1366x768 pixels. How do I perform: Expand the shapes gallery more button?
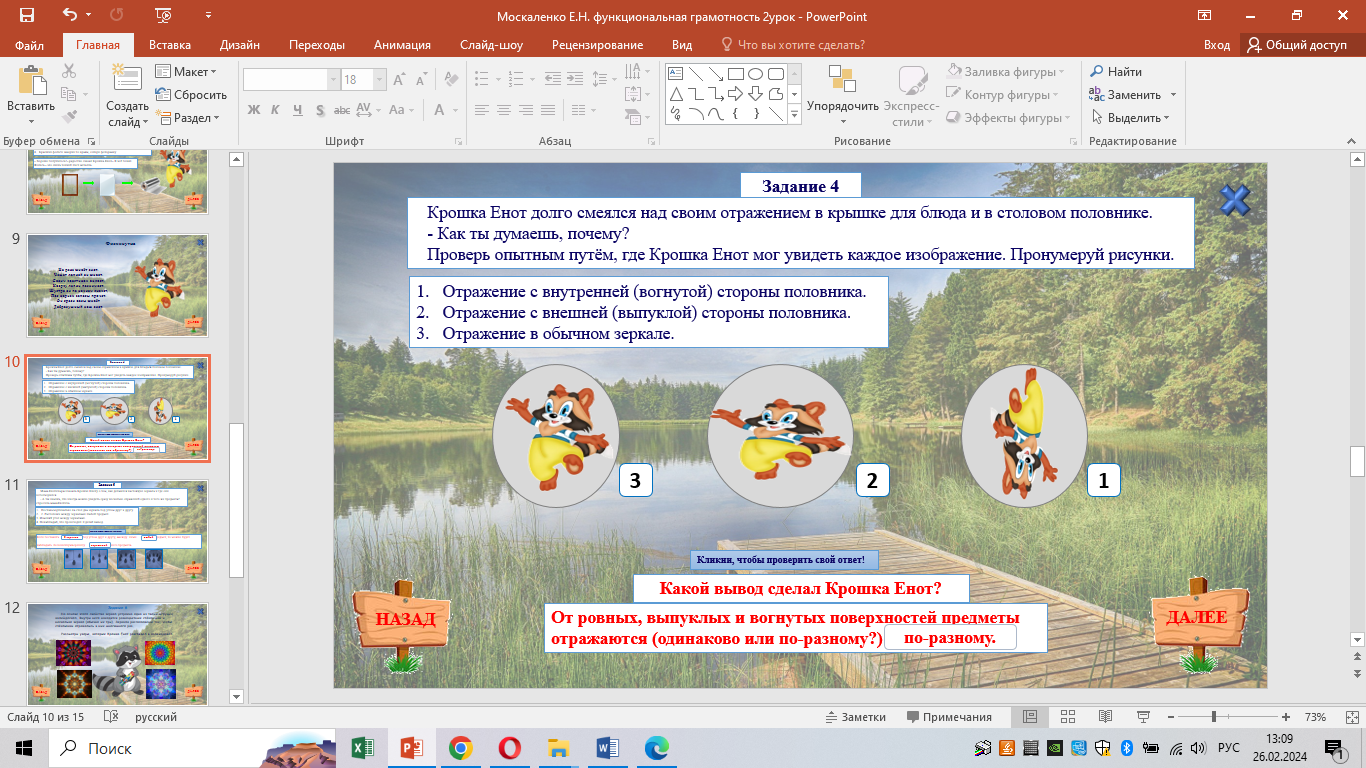point(795,116)
